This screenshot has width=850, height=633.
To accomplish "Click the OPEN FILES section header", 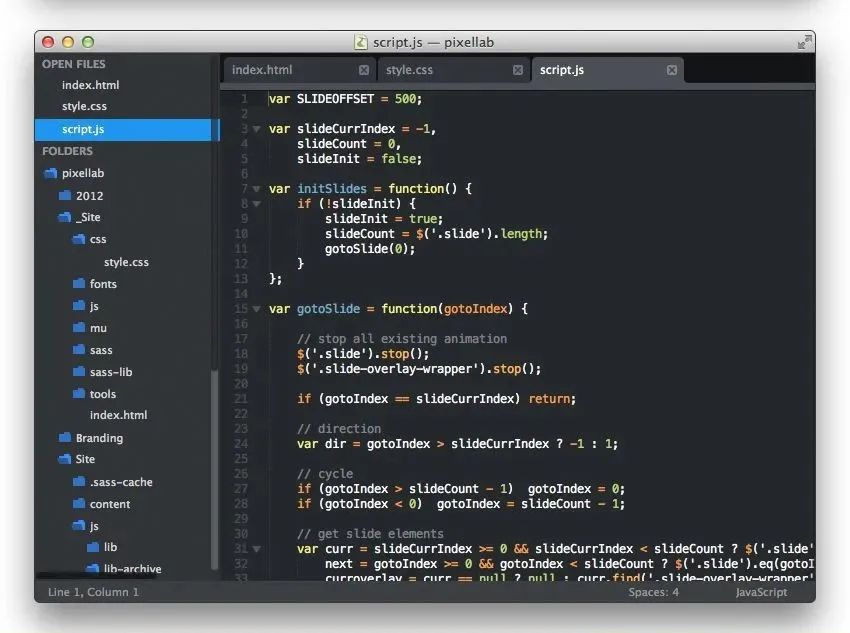I will (x=74, y=64).
